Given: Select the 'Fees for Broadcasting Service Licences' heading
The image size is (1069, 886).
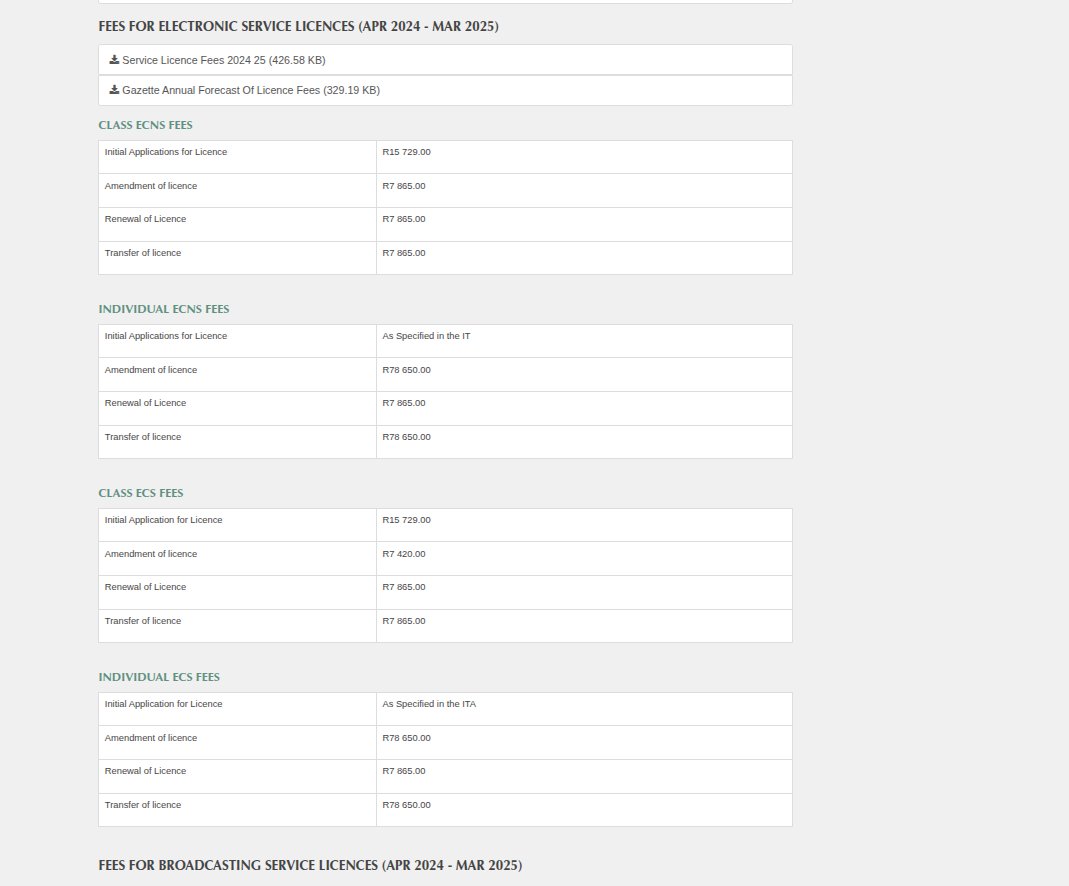Looking at the screenshot, I should (310, 866).
